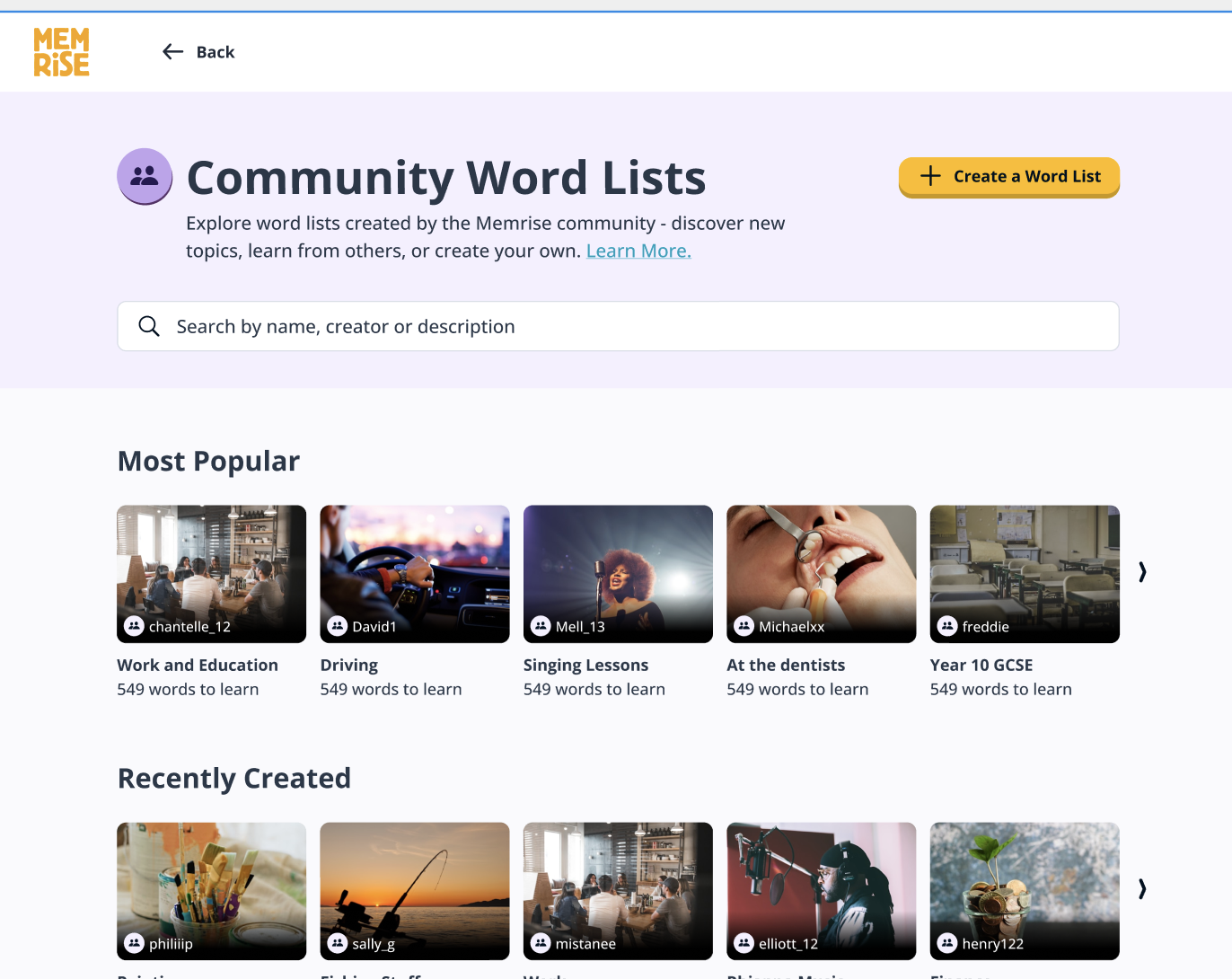Open elliott_12's music list thumbnail
This screenshot has width=1232, height=979.
pyautogui.click(x=822, y=891)
